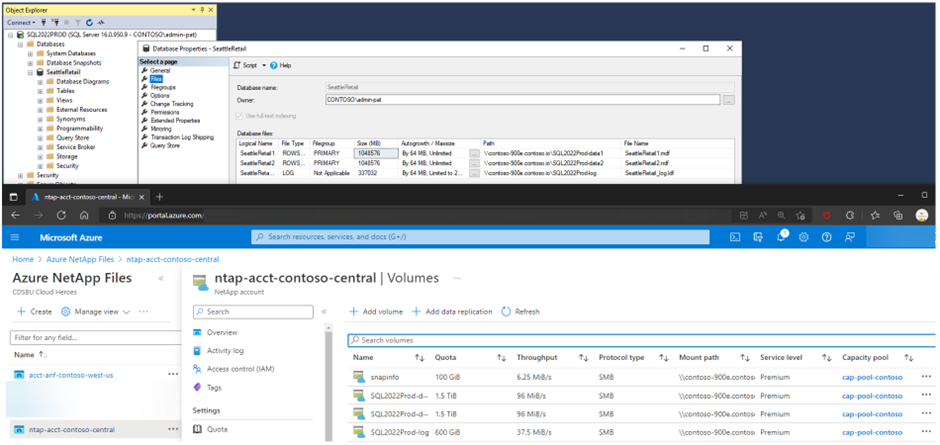
Task: Click Create in Azure NetApp Files pane
Action: coord(34,312)
